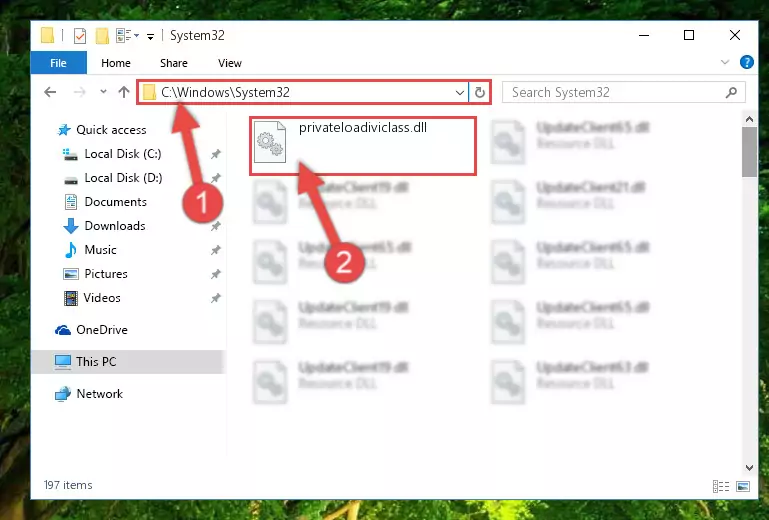Expand the address bar history dropdown

click(x=460, y=92)
